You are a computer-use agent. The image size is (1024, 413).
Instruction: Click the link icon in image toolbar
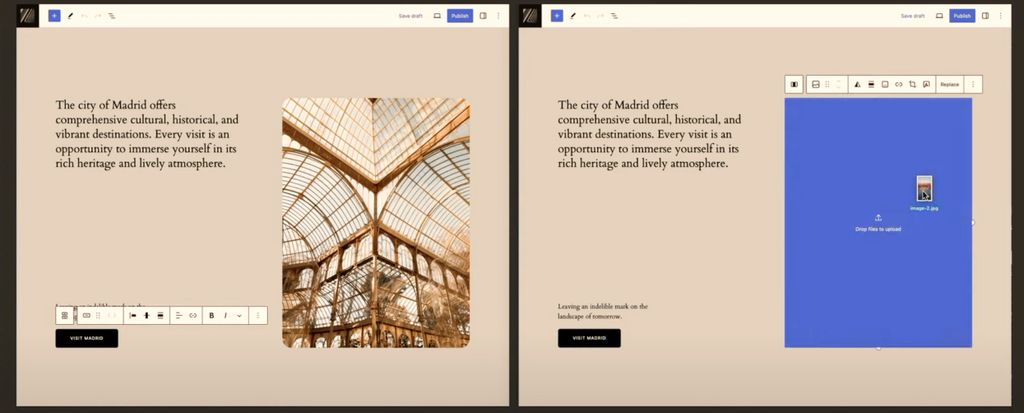(x=898, y=84)
